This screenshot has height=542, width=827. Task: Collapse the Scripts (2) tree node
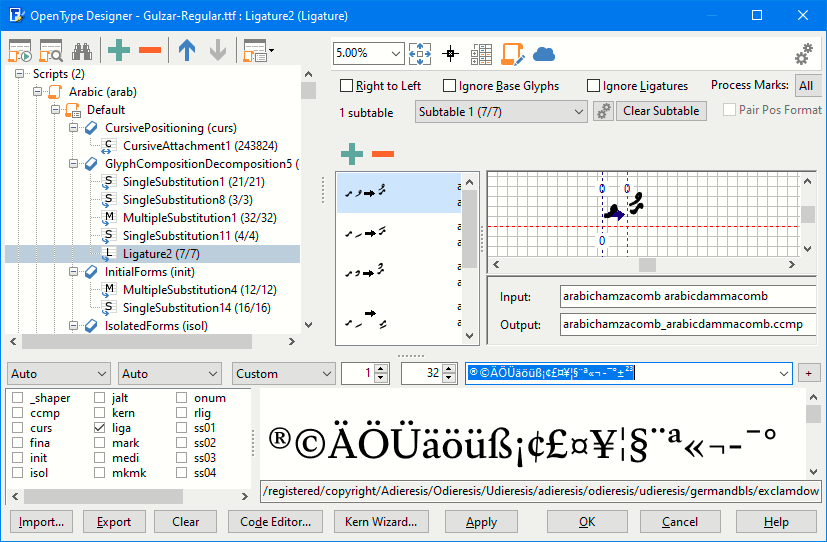[x=20, y=74]
